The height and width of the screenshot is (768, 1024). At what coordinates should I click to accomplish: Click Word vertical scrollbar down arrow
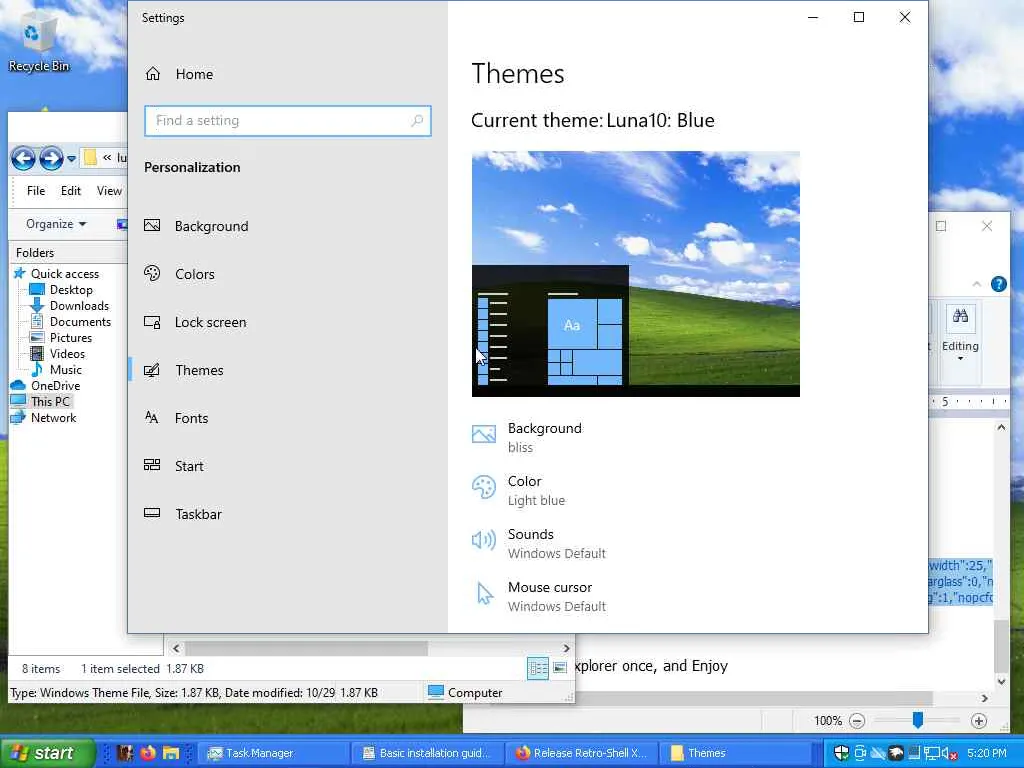1001,682
